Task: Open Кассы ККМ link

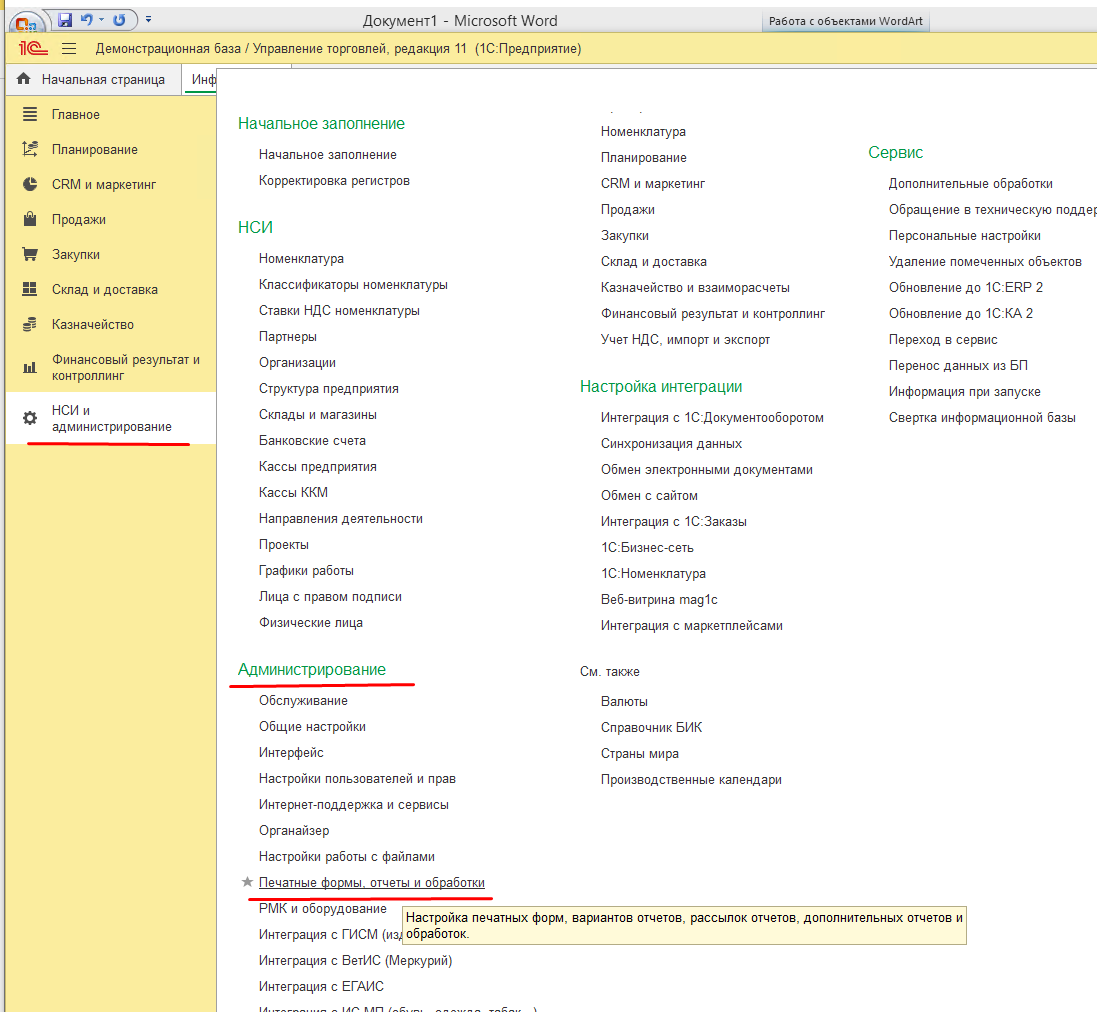Action: tap(293, 492)
